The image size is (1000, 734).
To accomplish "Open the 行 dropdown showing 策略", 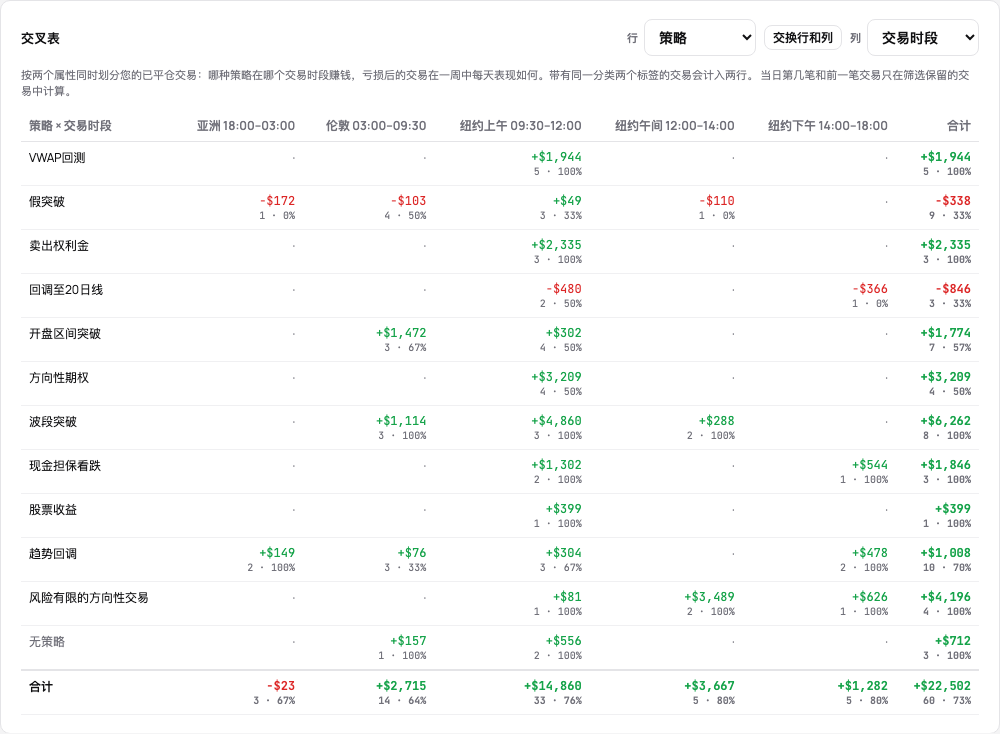I will (x=700, y=38).
